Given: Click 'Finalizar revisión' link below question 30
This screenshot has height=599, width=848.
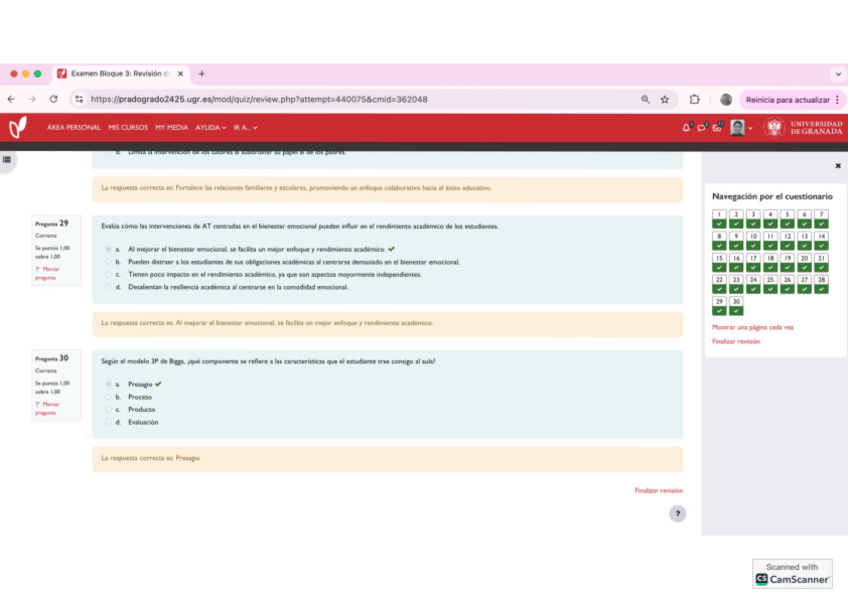Looking at the screenshot, I should 658,491.
